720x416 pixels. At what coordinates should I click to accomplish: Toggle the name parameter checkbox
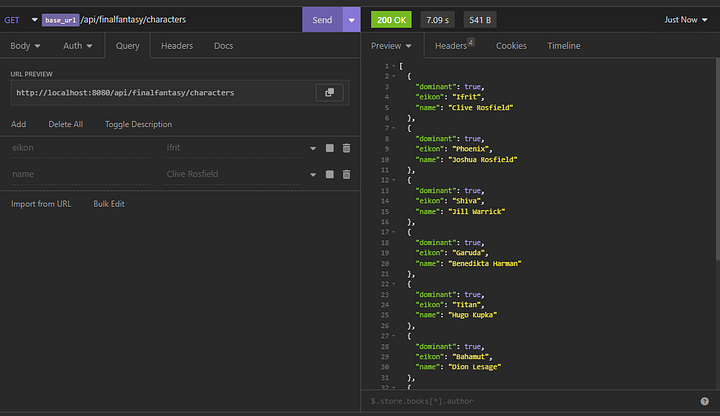pyautogui.click(x=330, y=174)
